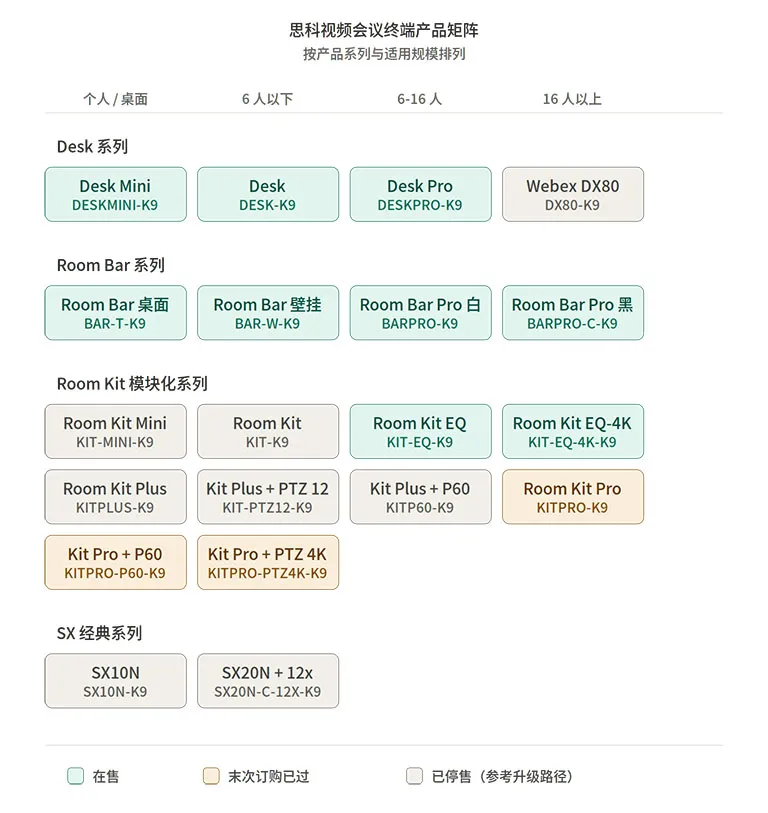
Task: Click the Room Kit EQ KIT-EQ-K9 card
Action: tap(421, 431)
